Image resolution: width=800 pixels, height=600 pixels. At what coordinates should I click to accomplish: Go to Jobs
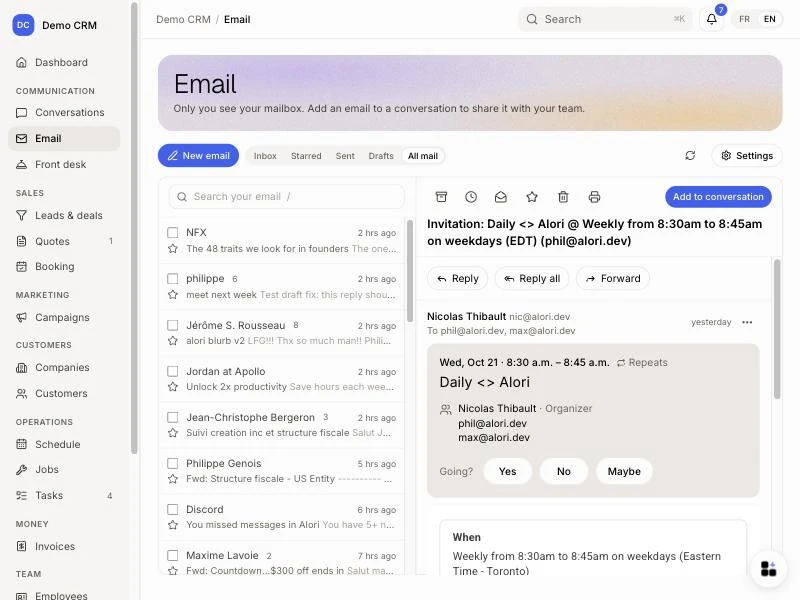click(64, 469)
